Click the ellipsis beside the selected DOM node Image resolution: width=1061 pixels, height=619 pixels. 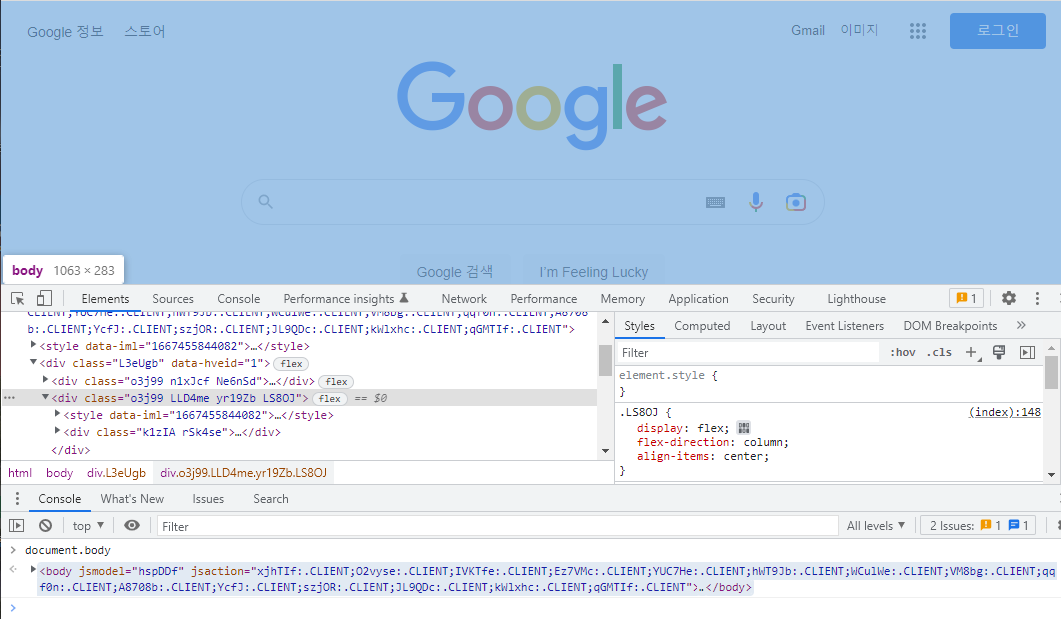(9, 398)
